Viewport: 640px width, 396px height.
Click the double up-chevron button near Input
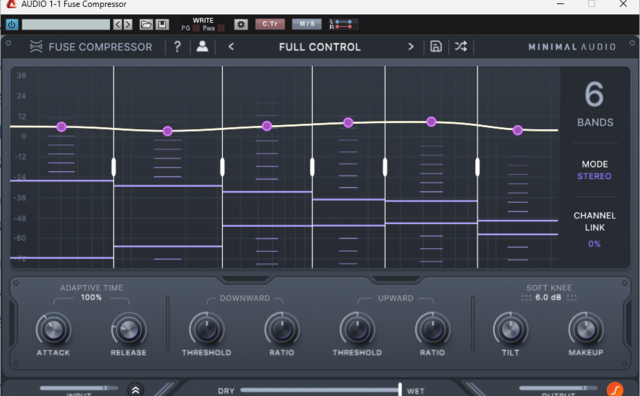[x=136, y=390]
